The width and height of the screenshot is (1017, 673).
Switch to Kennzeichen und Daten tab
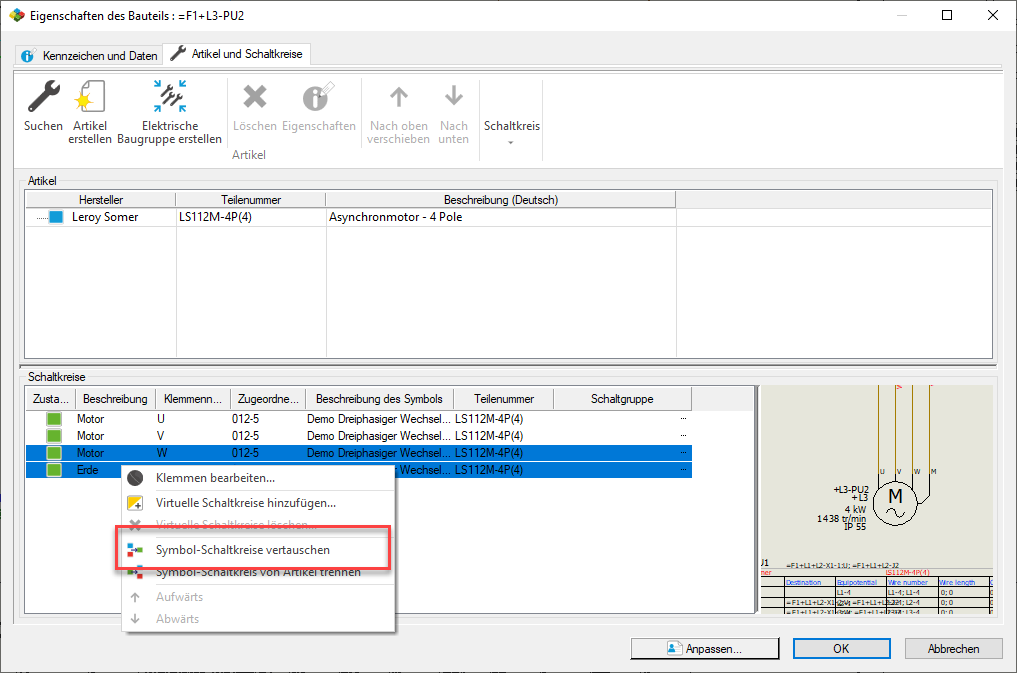[x=89, y=55]
